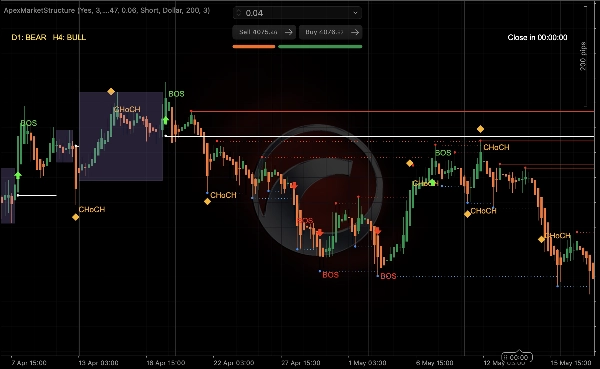The height and width of the screenshot is (369, 600).
Task: Click the 00:00 time marker on the axis
Action: (517, 358)
